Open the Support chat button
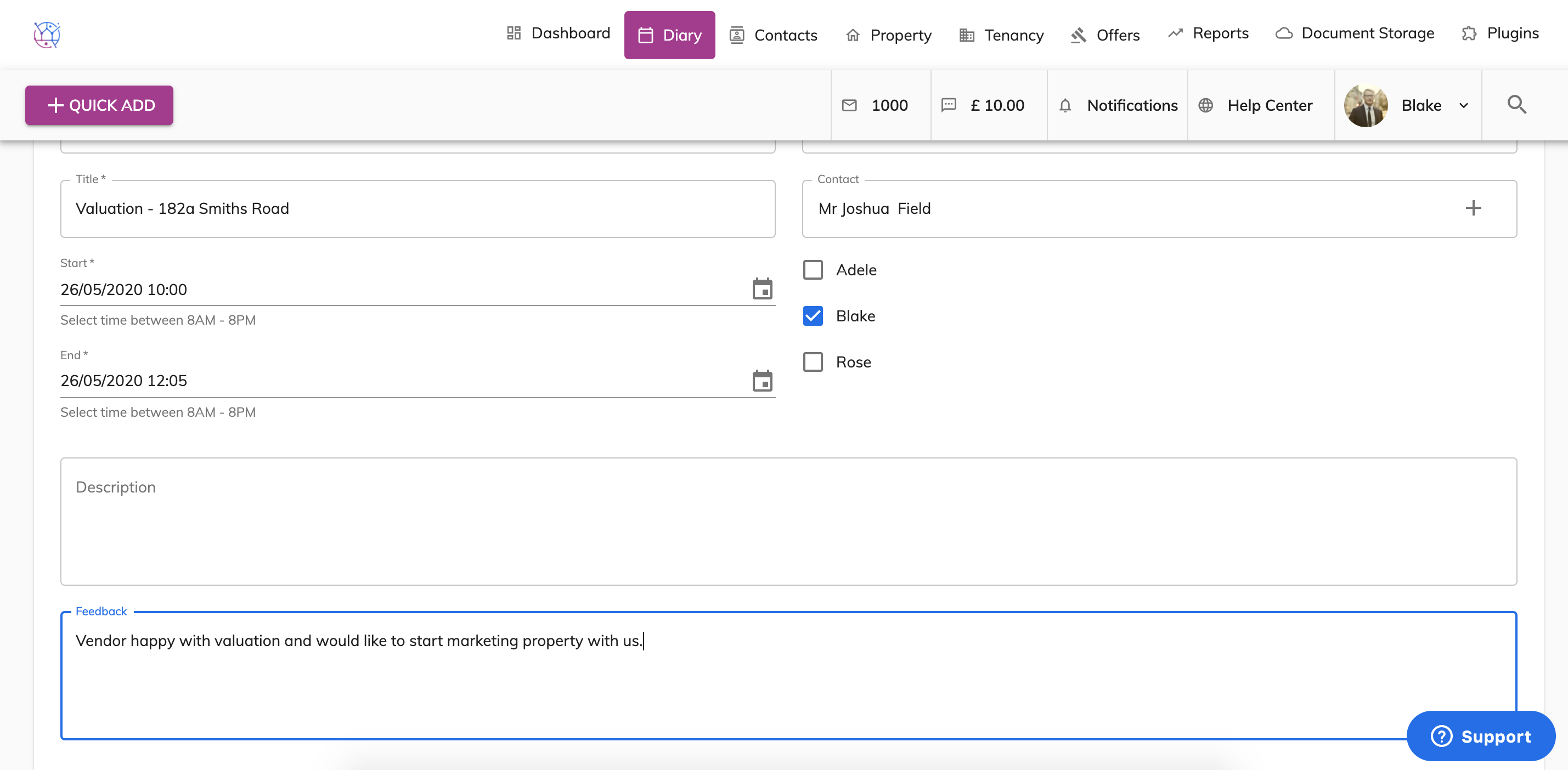Screen dimensions: 1568x770 click(x=1480, y=736)
